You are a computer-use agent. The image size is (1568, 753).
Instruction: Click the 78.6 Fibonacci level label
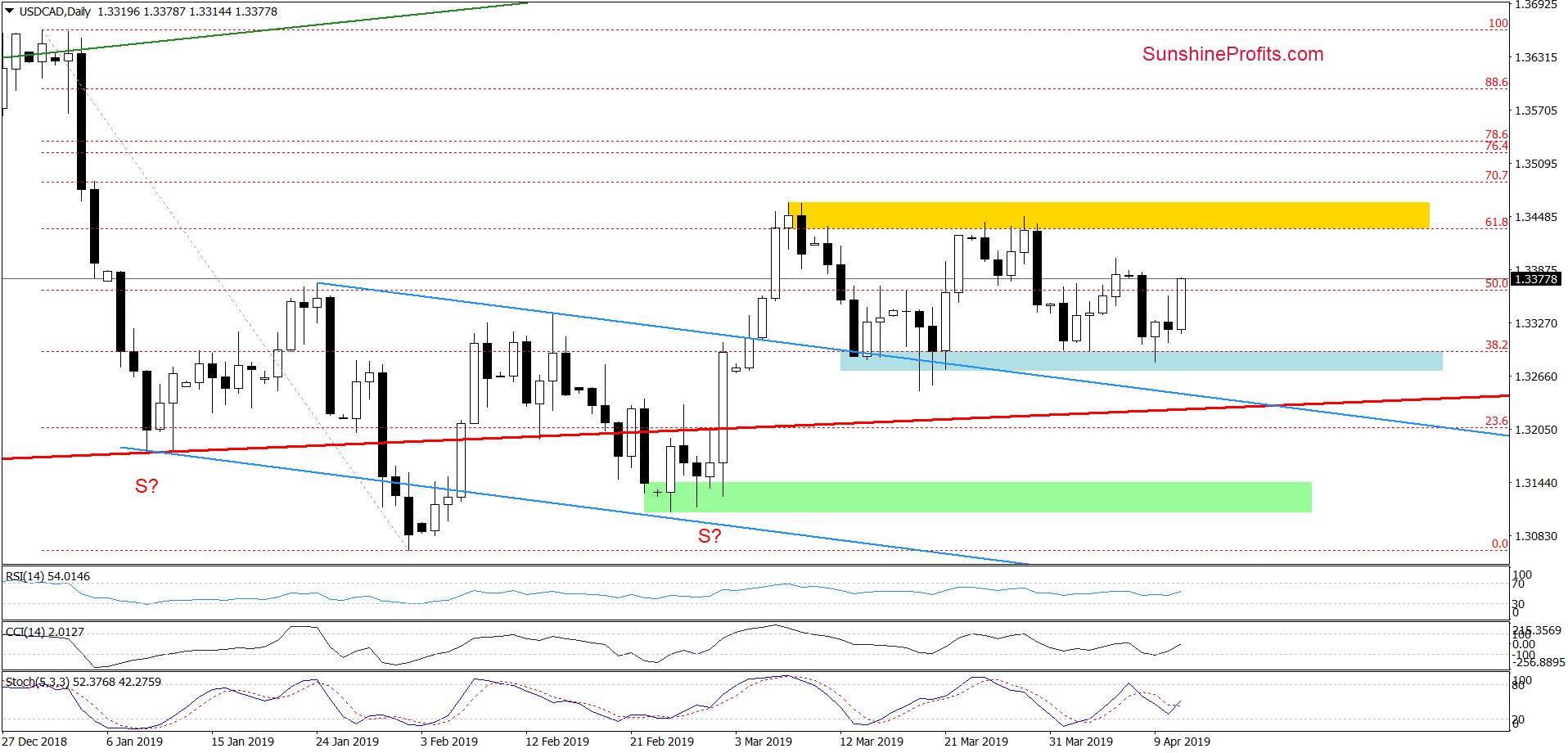click(x=1496, y=134)
